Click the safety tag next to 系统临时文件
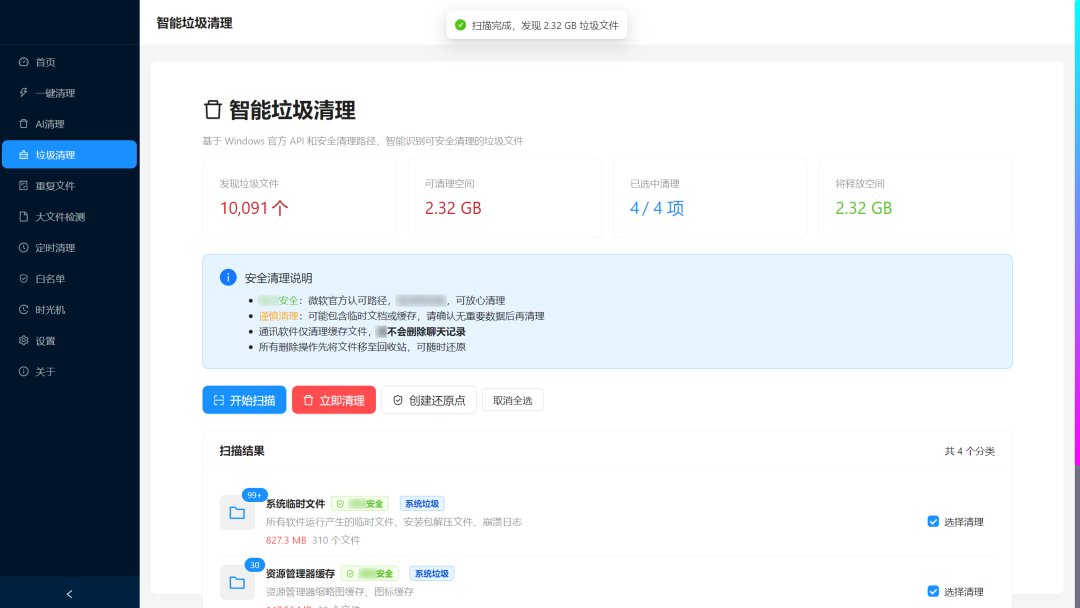The width and height of the screenshot is (1080, 608). click(x=360, y=504)
